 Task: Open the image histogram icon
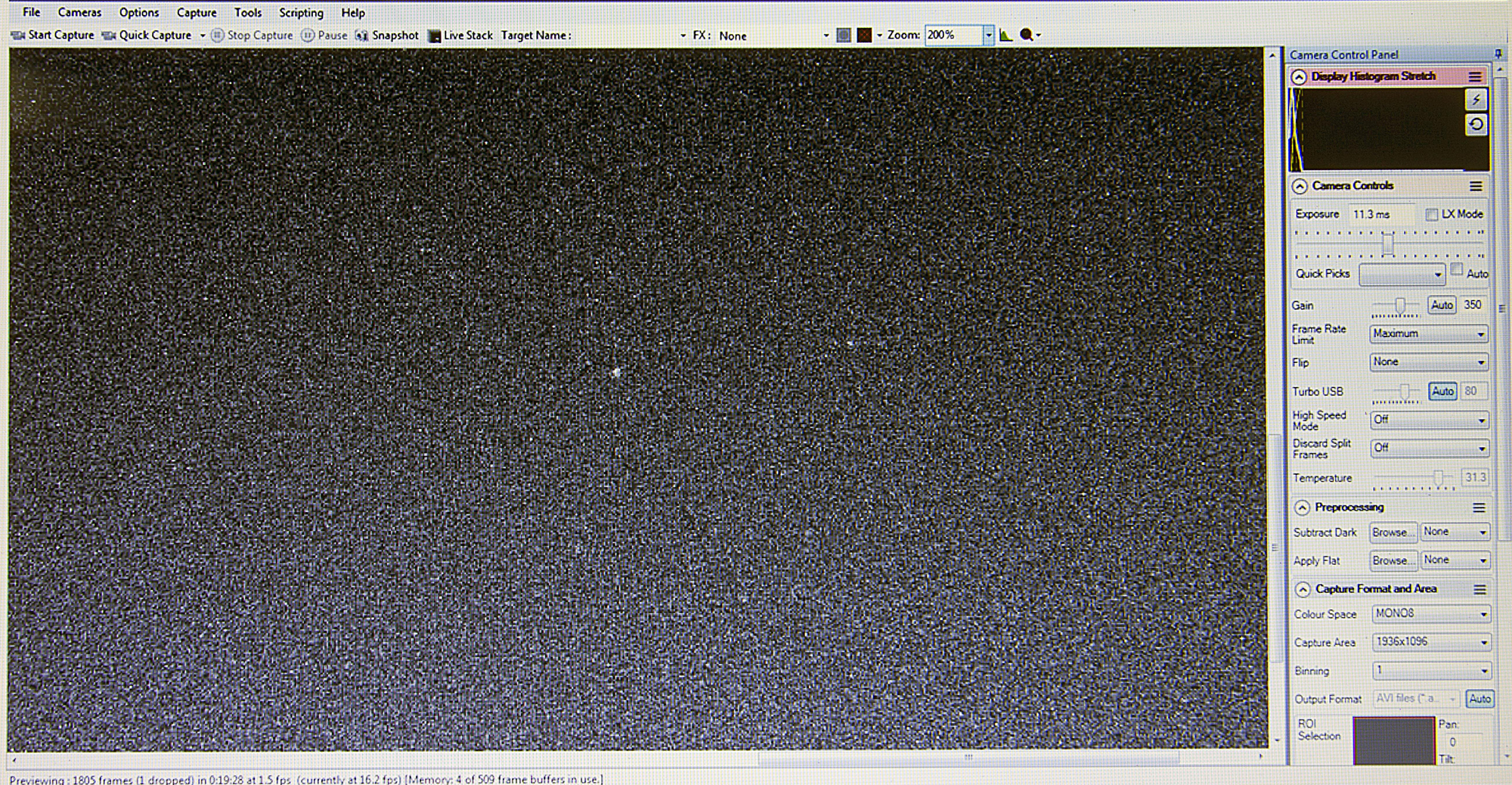1005,35
